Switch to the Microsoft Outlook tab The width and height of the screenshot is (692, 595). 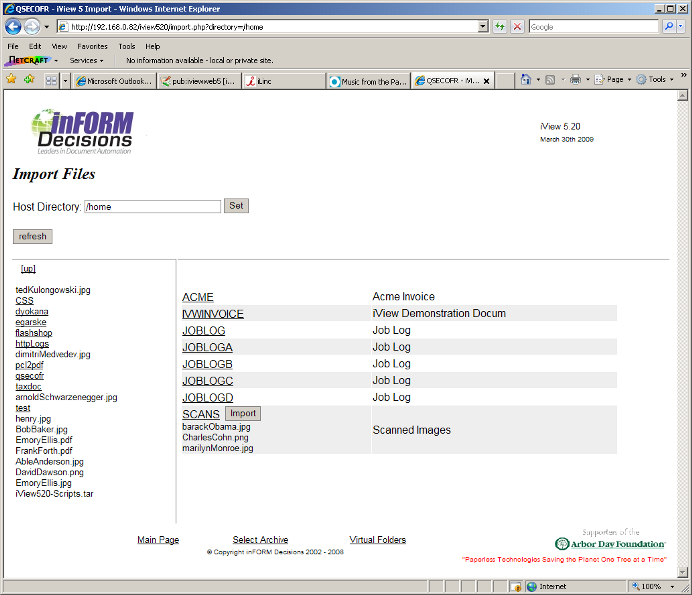click(114, 81)
